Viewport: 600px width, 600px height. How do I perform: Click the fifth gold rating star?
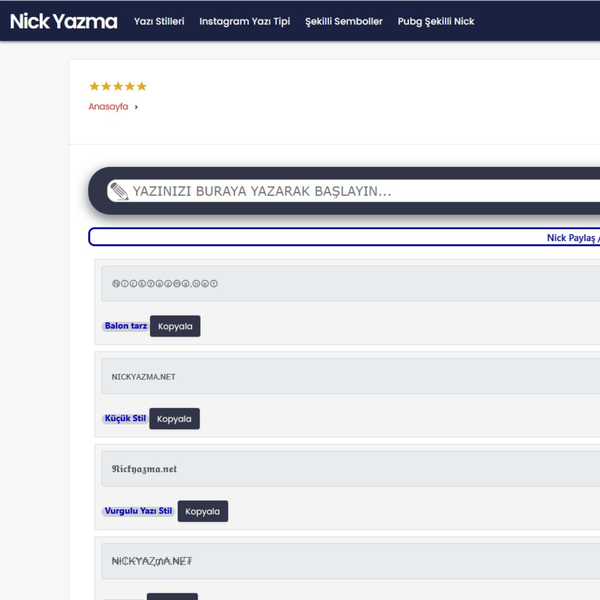pyautogui.click(x=142, y=87)
